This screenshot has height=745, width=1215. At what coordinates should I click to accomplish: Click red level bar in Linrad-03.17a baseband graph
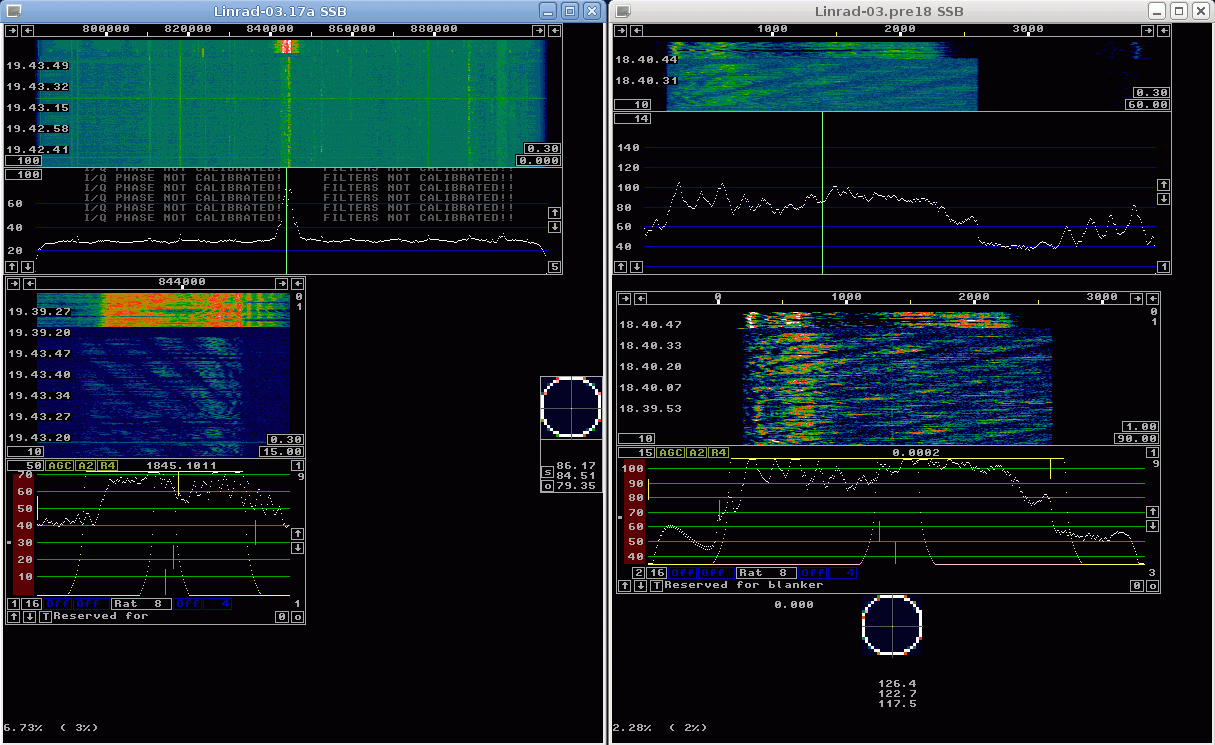[x=23, y=534]
